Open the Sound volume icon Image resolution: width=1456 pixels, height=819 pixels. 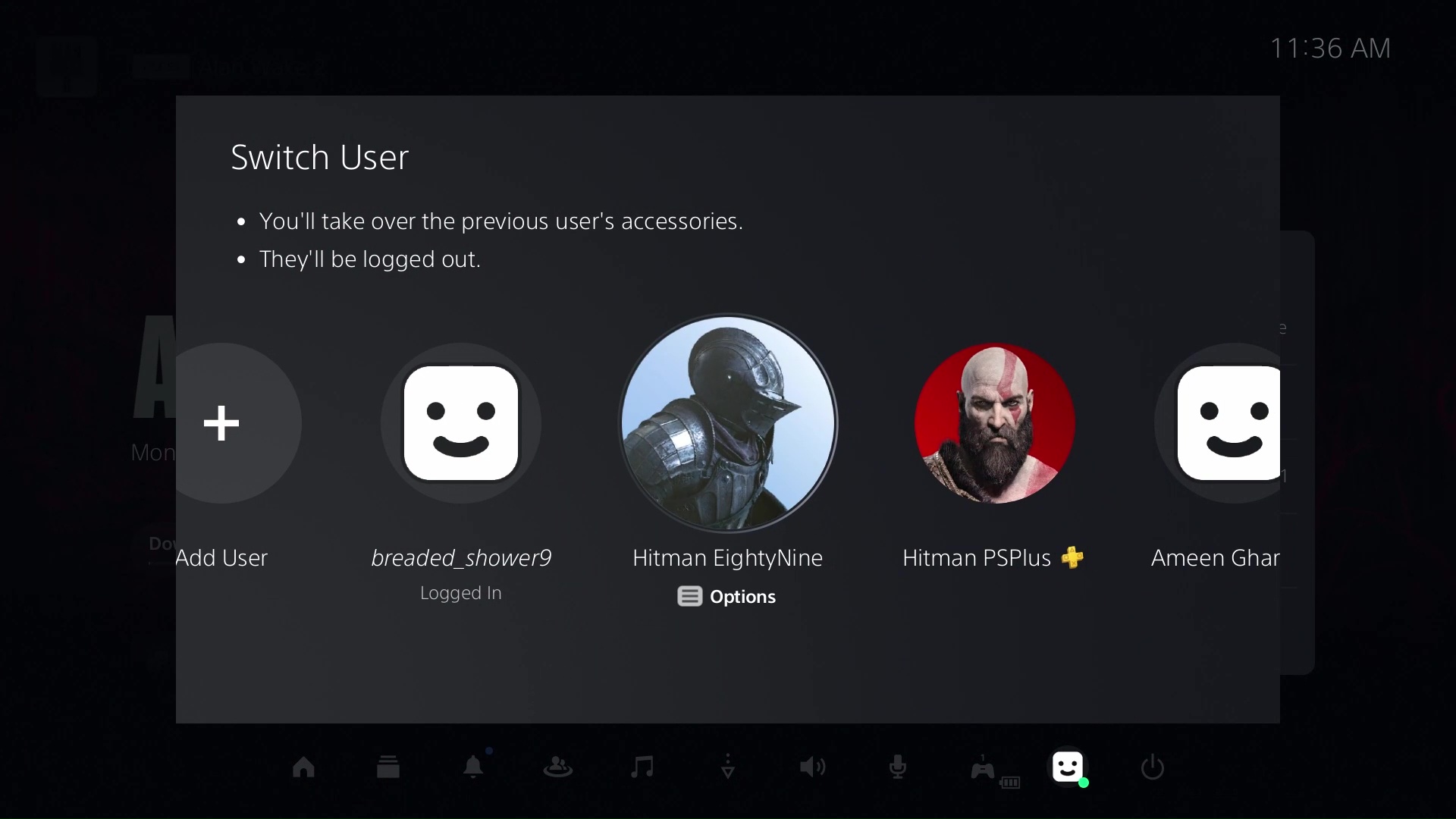[811, 767]
